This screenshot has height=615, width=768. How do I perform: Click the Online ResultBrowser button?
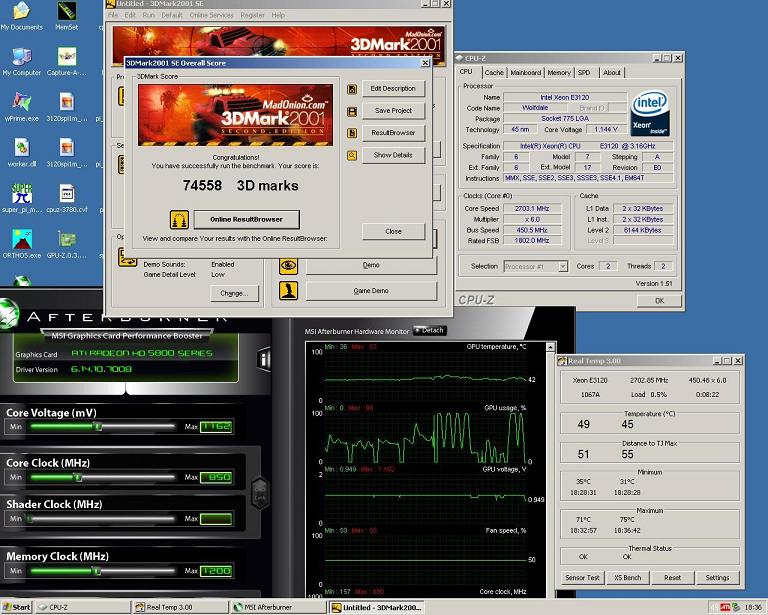pos(246,219)
